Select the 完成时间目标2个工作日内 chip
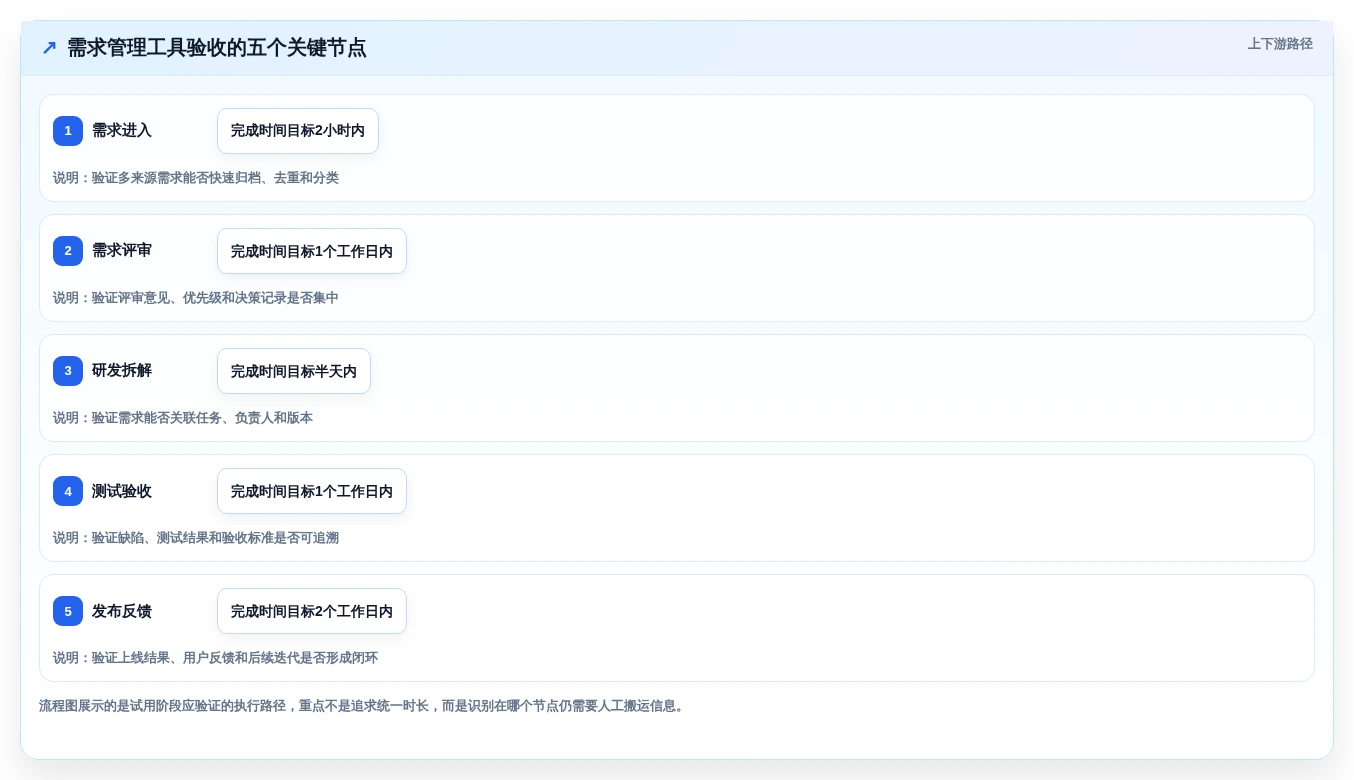1354x780 pixels. [x=312, y=611]
